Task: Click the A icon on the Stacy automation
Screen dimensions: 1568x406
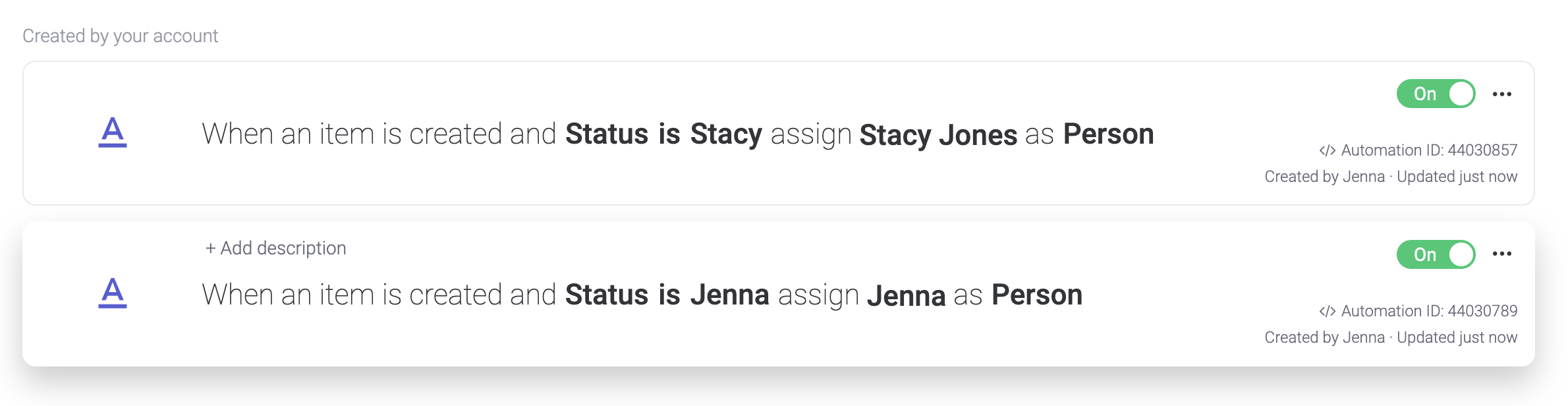Action: [113, 132]
